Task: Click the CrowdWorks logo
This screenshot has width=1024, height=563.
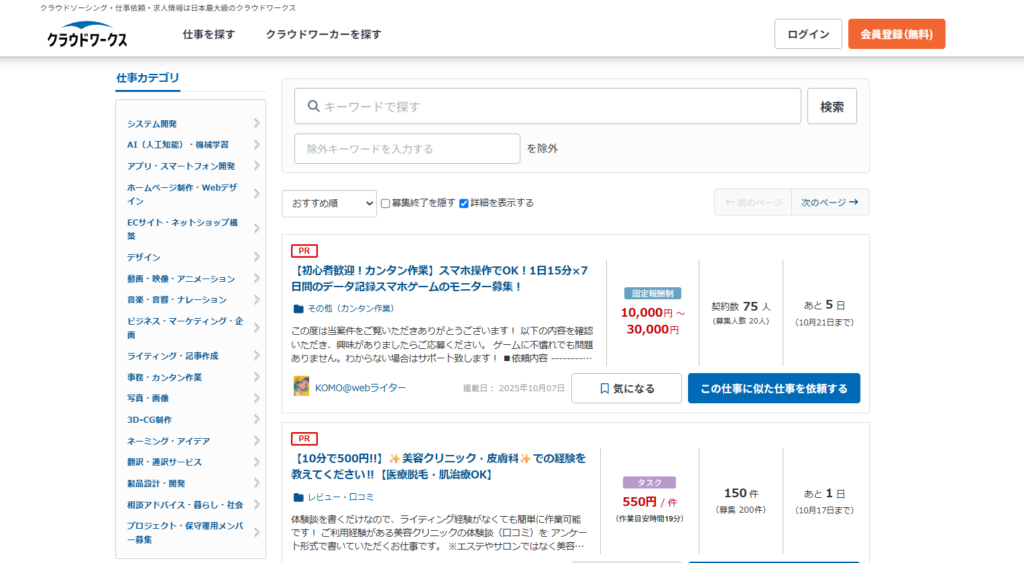Action: pyautogui.click(x=86, y=36)
